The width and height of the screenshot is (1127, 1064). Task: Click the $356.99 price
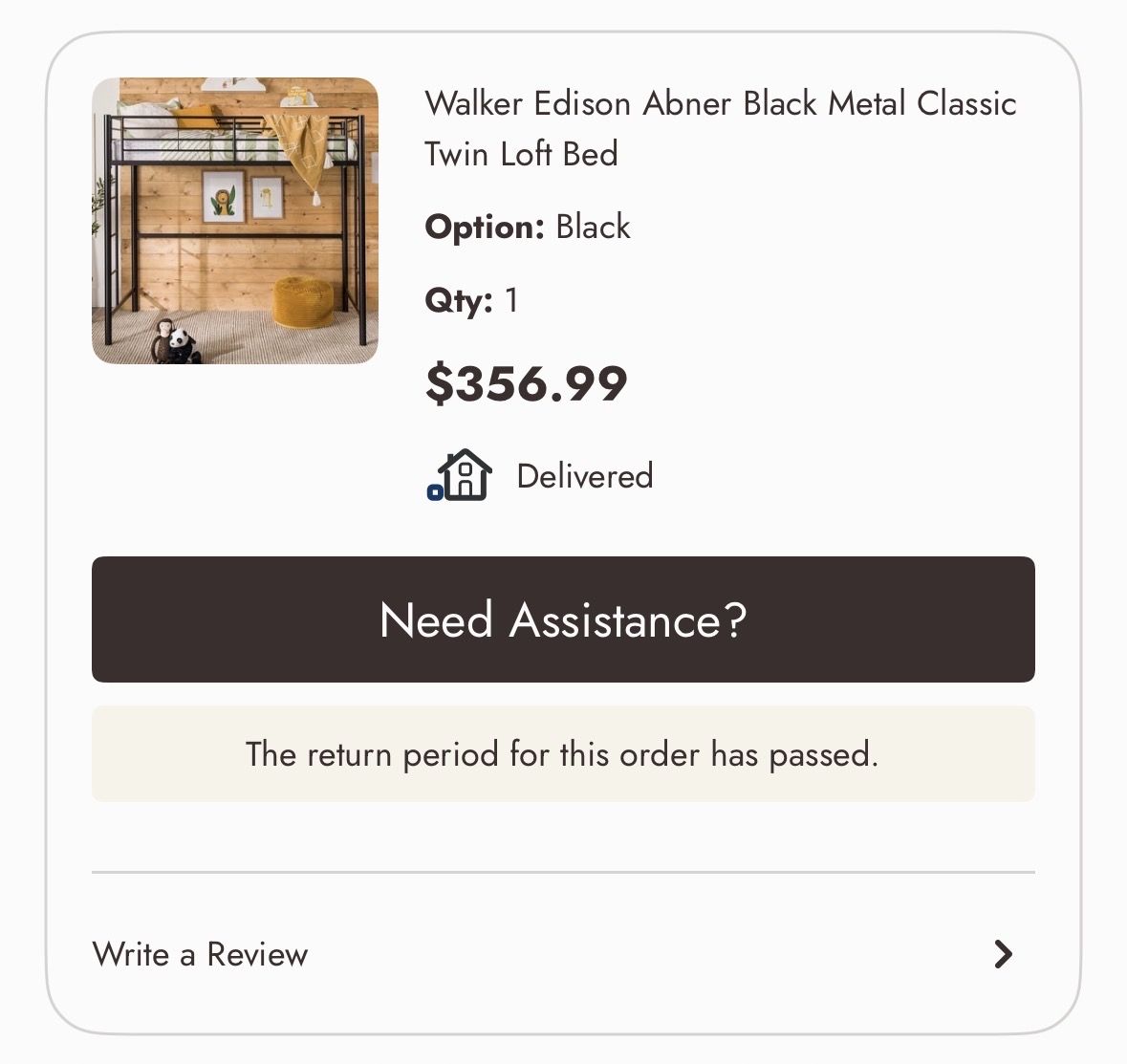[526, 383]
